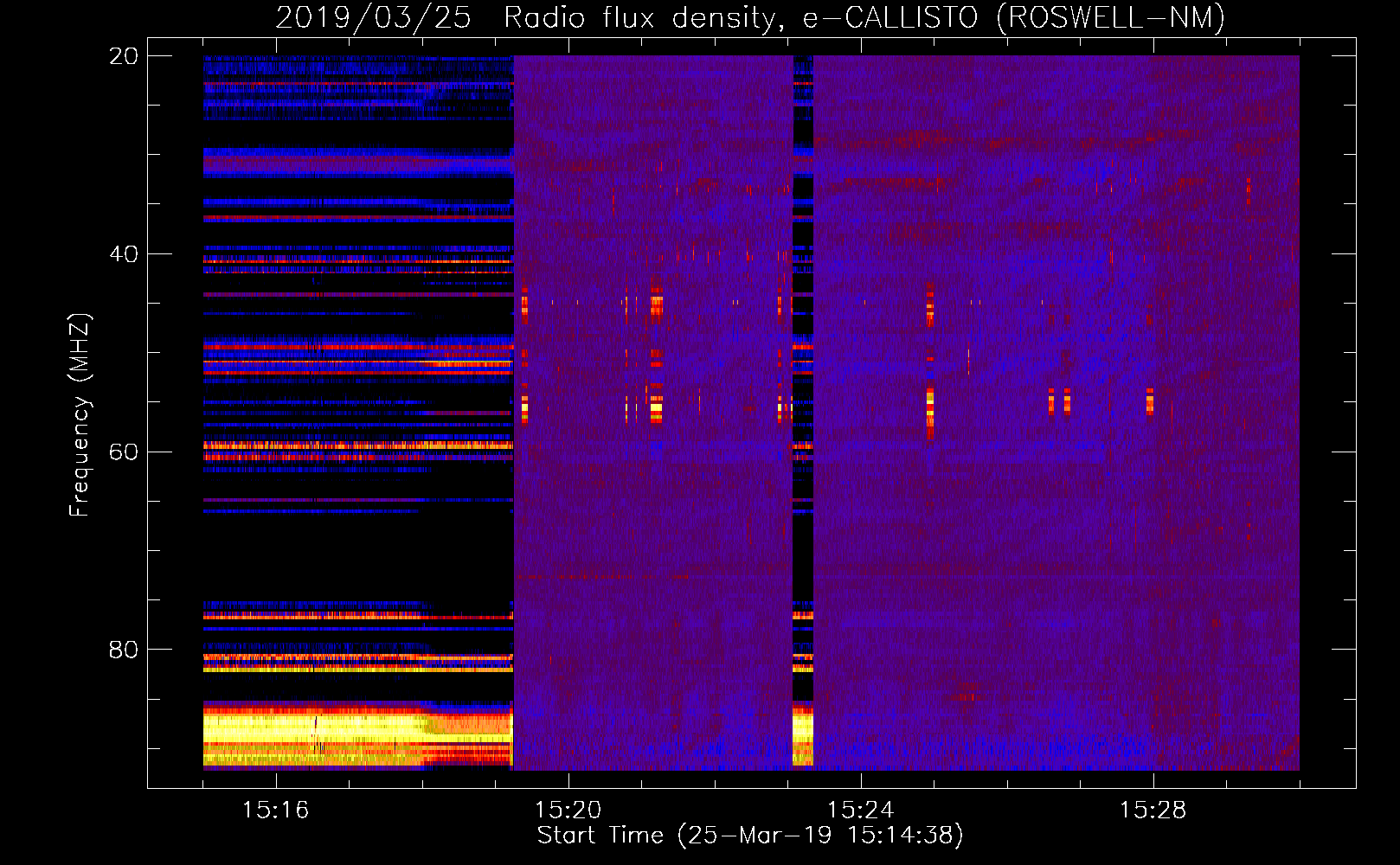This screenshot has height=865, width=1400.
Task: Click the 15:16 time tick label
Action: (275, 811)
